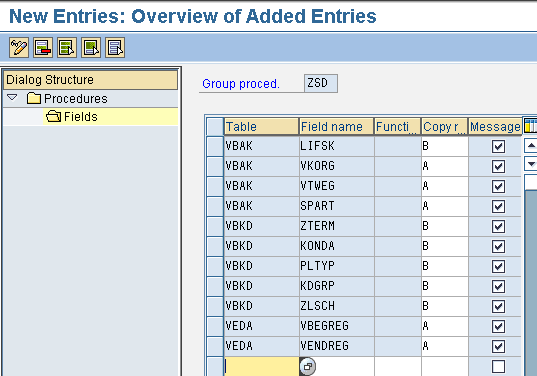
Task: Select row selector for VBAK VKORG row
Action: 215,166
